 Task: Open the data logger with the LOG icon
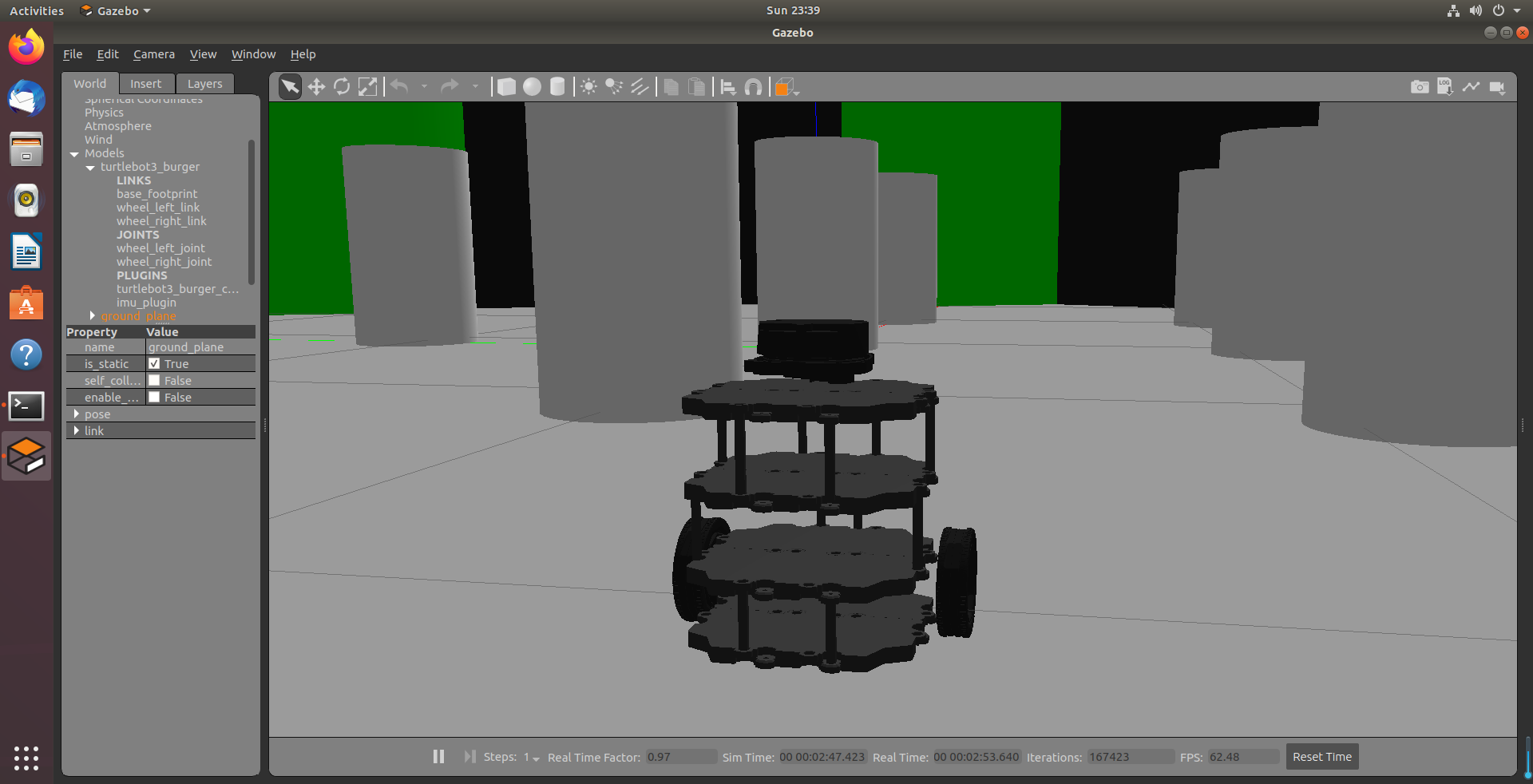pos(1445,87)
